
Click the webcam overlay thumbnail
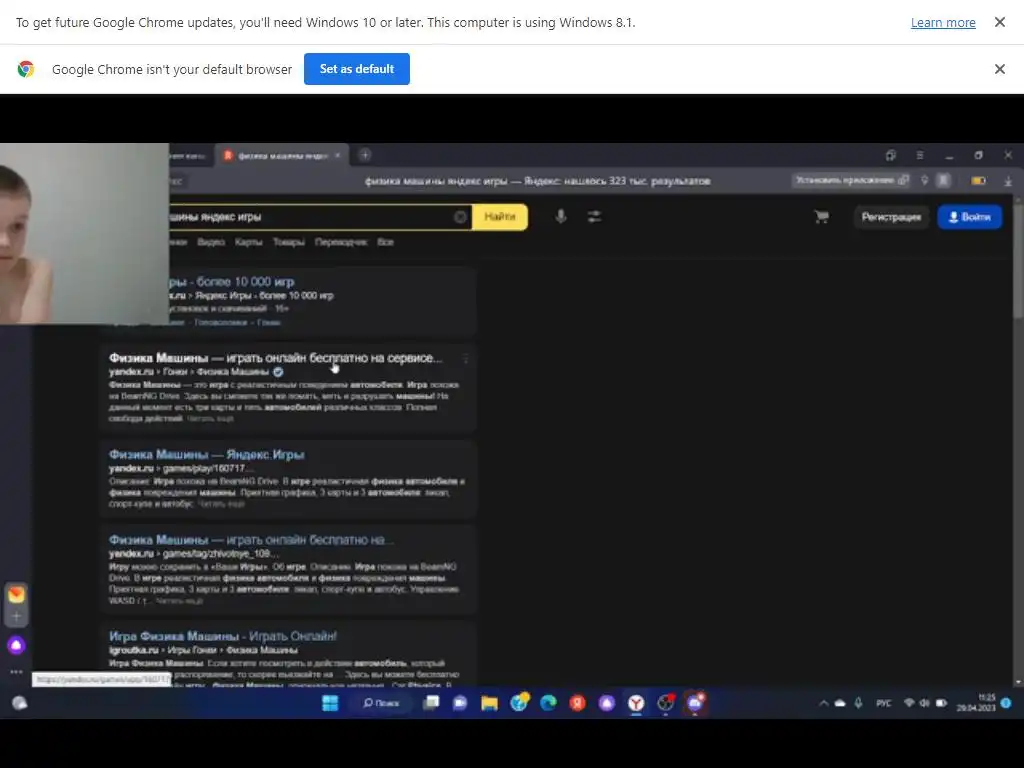click(84, 233)
